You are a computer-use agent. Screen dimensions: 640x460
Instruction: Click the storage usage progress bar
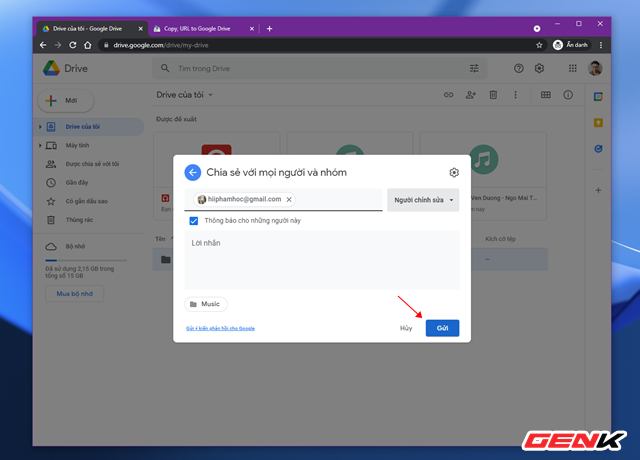click(86, 260)
